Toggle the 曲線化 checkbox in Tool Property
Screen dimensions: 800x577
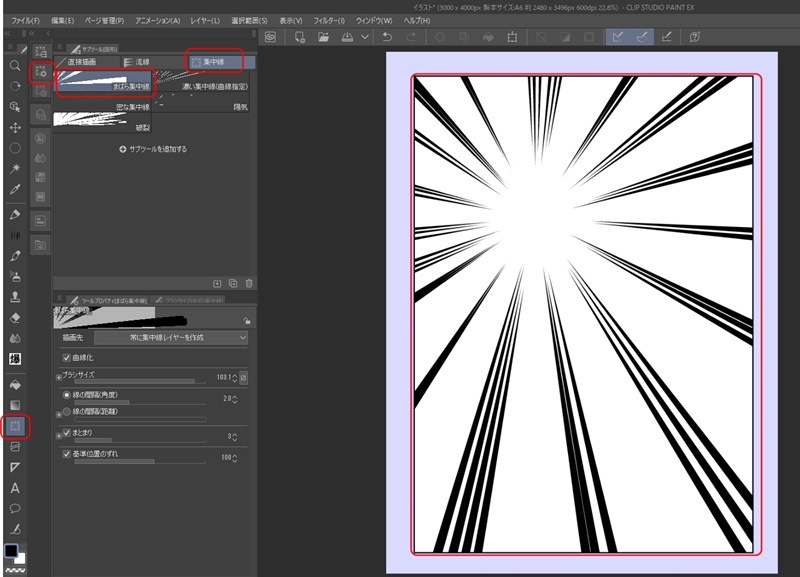coord(66,357)
